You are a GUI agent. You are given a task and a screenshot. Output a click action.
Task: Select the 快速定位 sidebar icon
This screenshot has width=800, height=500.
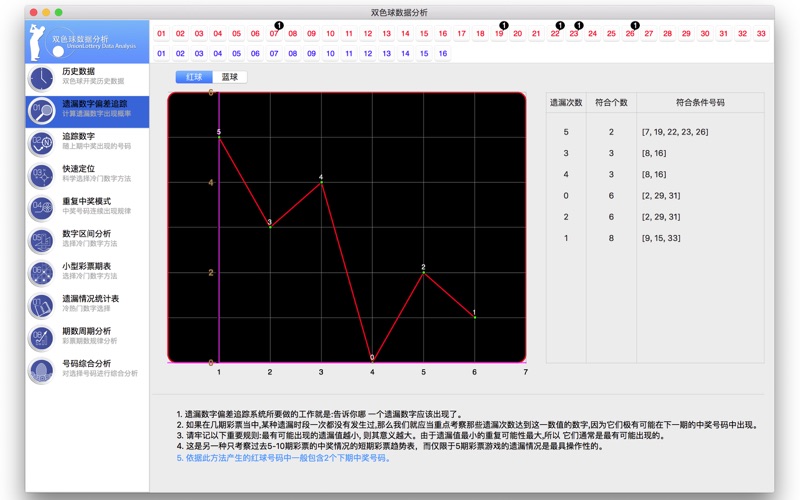(x=41, y=176)
